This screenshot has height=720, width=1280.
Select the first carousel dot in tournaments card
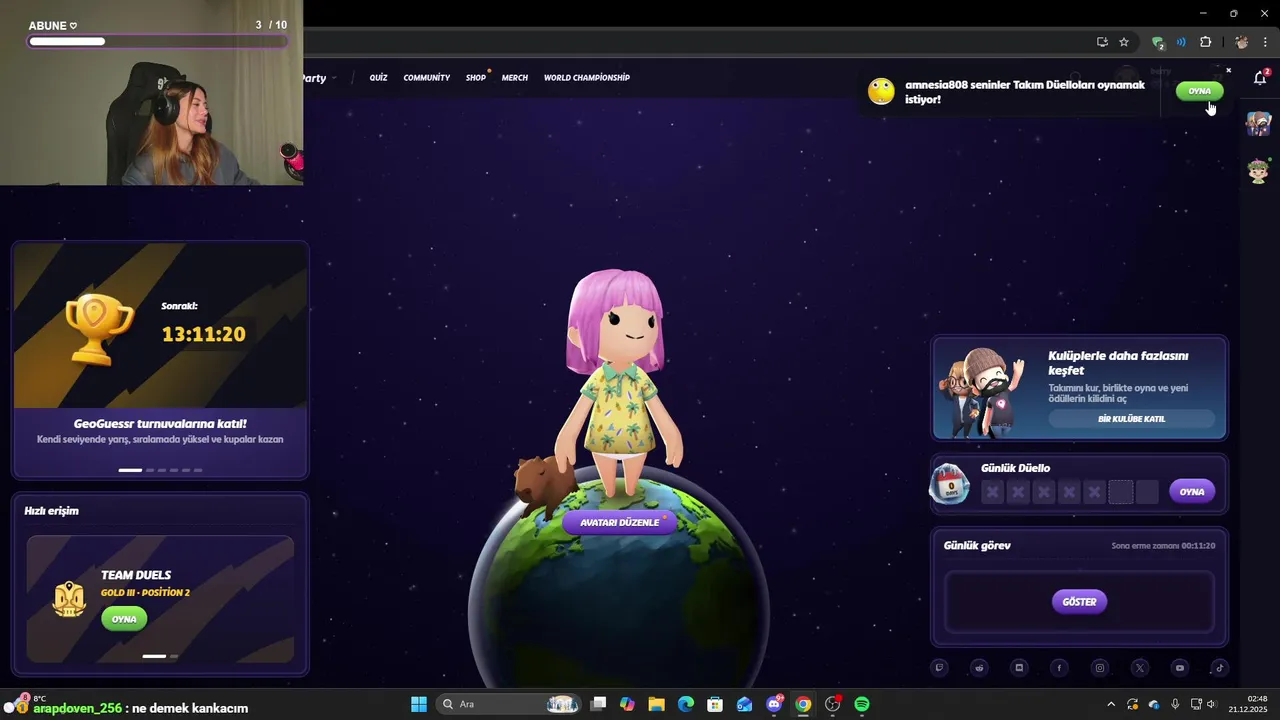pyautogui.click(x=130, y=470)
